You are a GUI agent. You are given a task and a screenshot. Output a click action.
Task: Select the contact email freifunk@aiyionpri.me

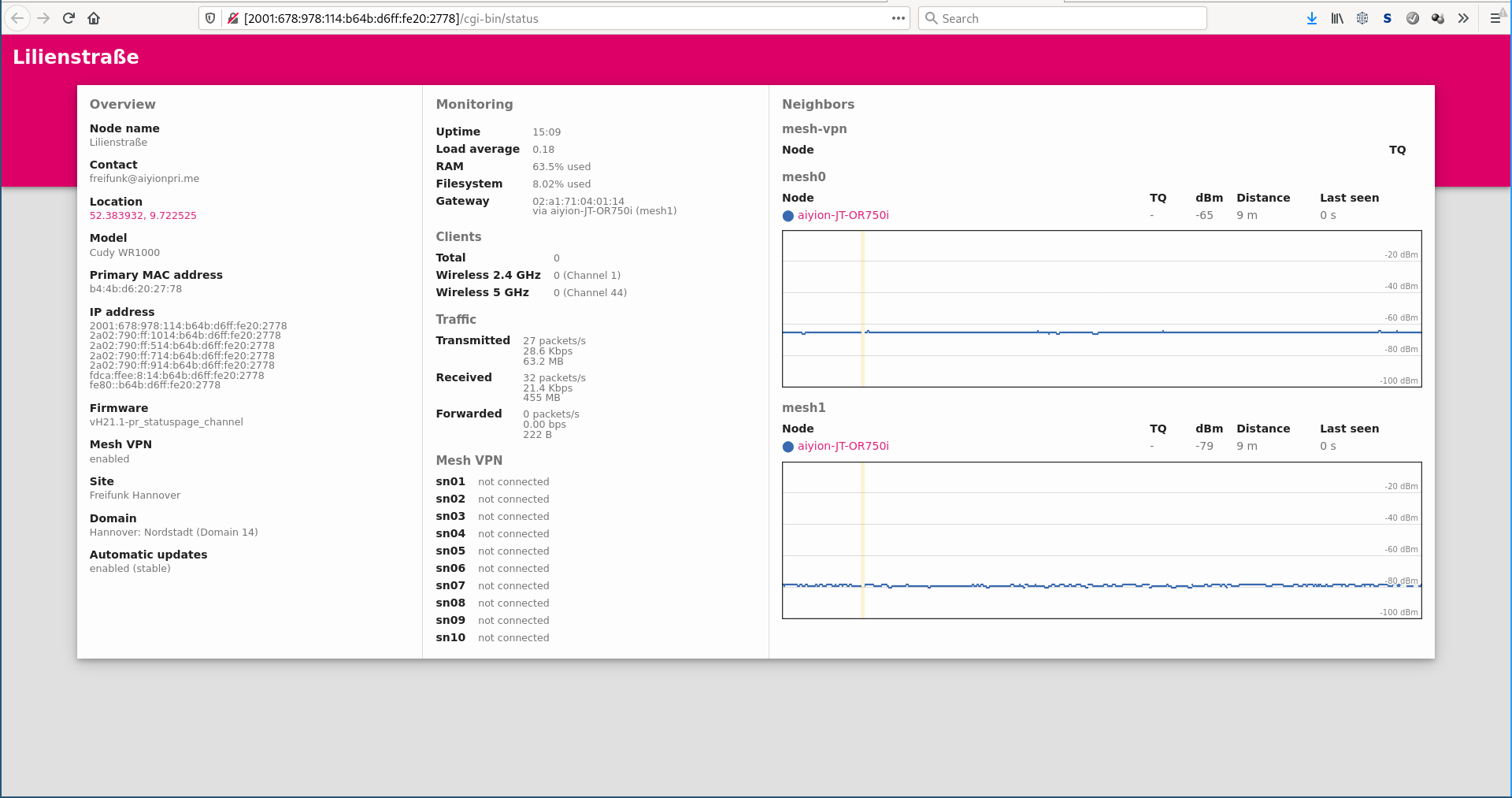(144, 179)
